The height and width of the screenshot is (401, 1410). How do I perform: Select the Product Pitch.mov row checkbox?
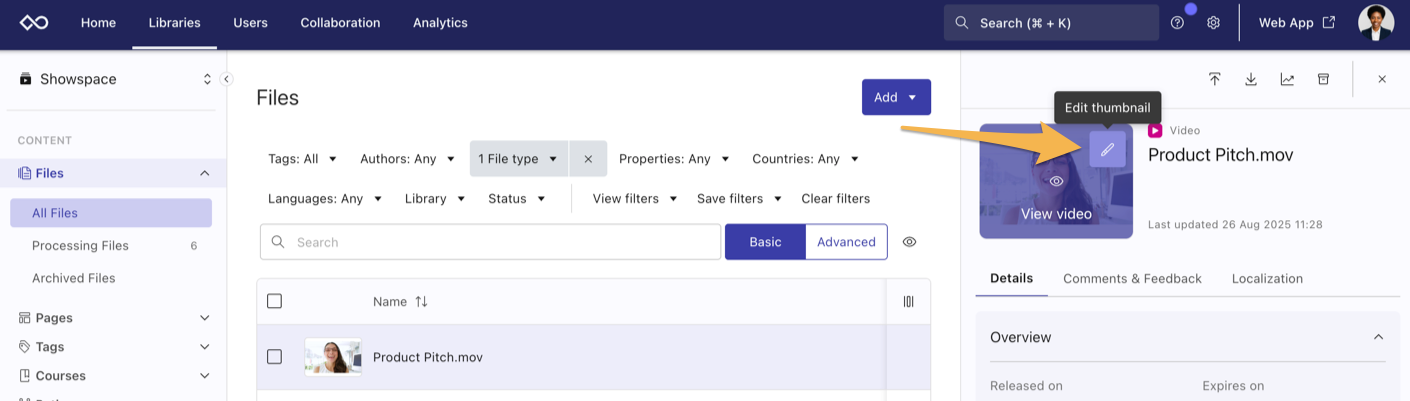[275, 357]
